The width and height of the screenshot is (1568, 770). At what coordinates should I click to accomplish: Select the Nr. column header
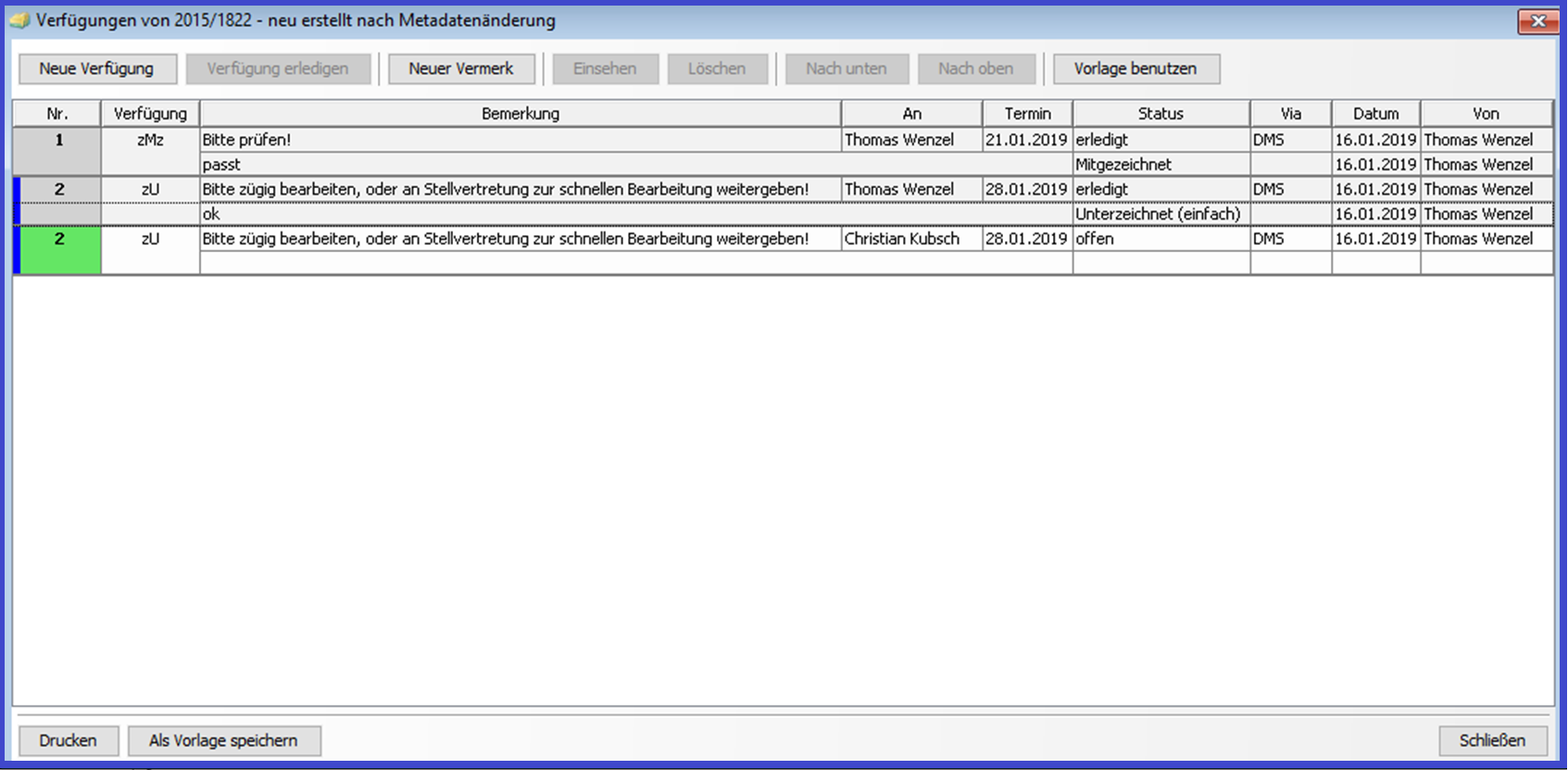tap(57, 113)
